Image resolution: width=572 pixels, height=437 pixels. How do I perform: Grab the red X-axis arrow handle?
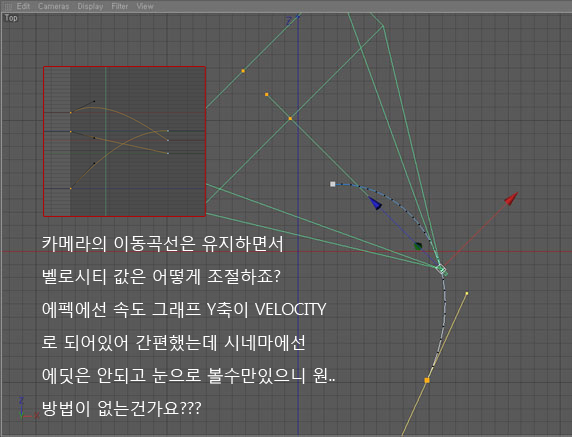coord(511,199)
